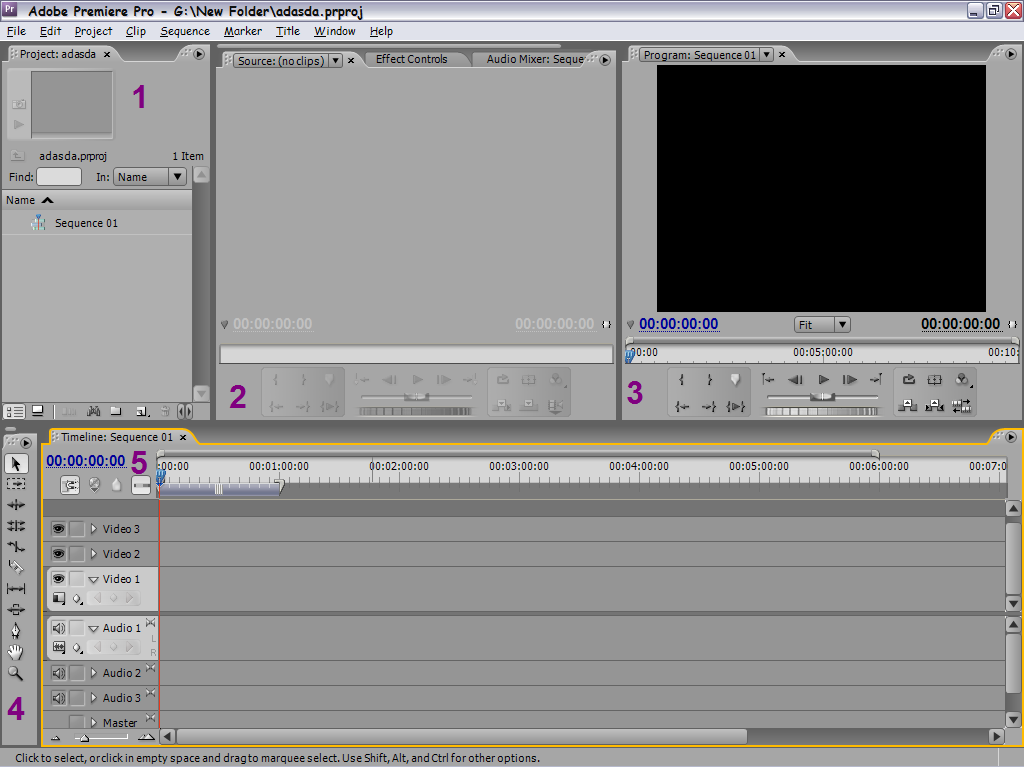Select the Track Select tool
Screen dimensions: 1024x768
(x=16, y=484)
